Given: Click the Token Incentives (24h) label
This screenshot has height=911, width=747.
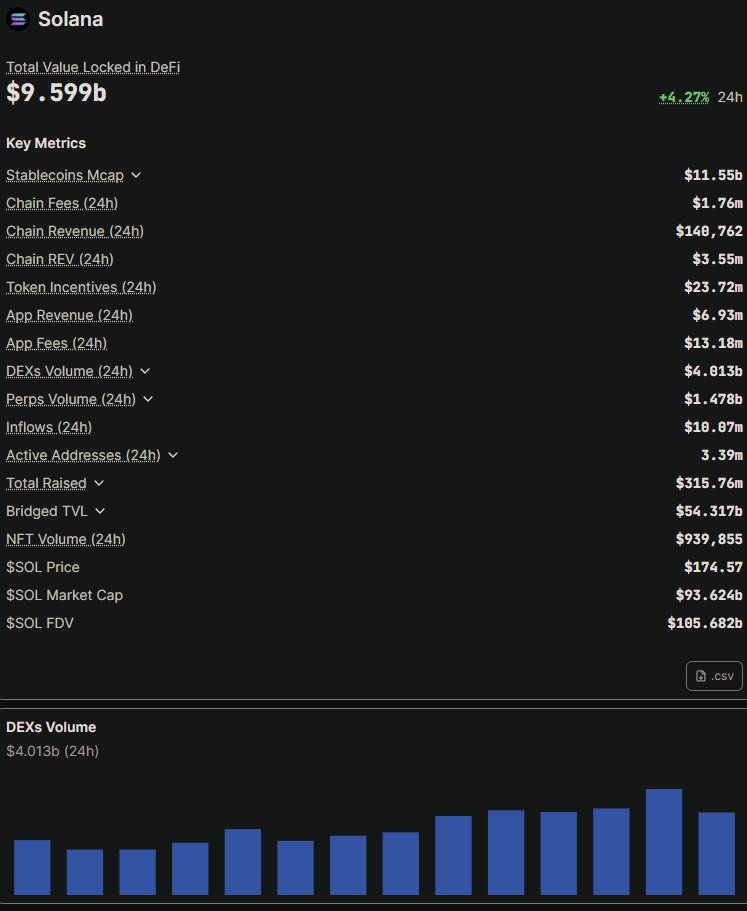Looking at the screenshot, I should pyautogui.click(x=81, y=287).
